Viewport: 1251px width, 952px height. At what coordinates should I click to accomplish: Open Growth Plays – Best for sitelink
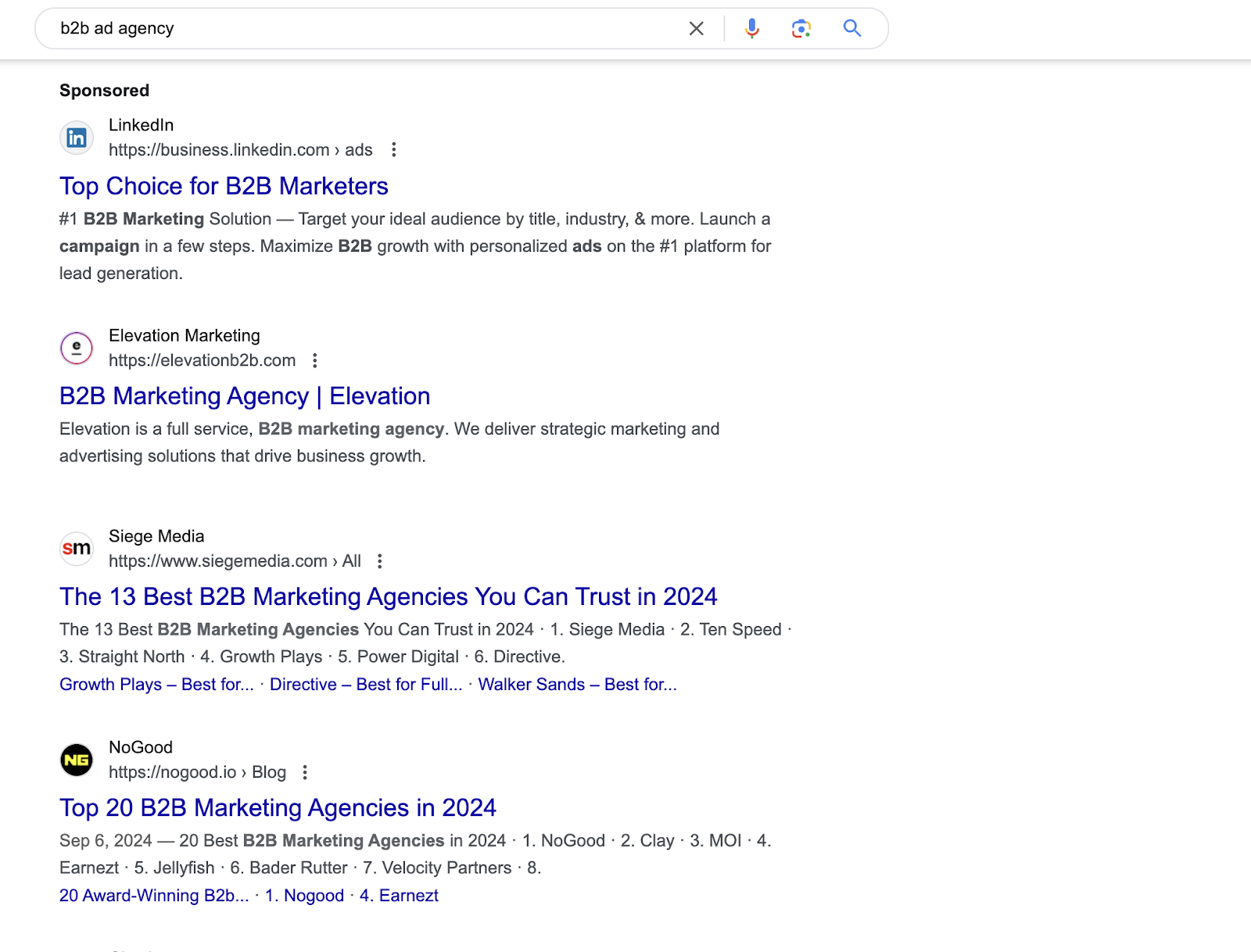(x=156, y=685)
